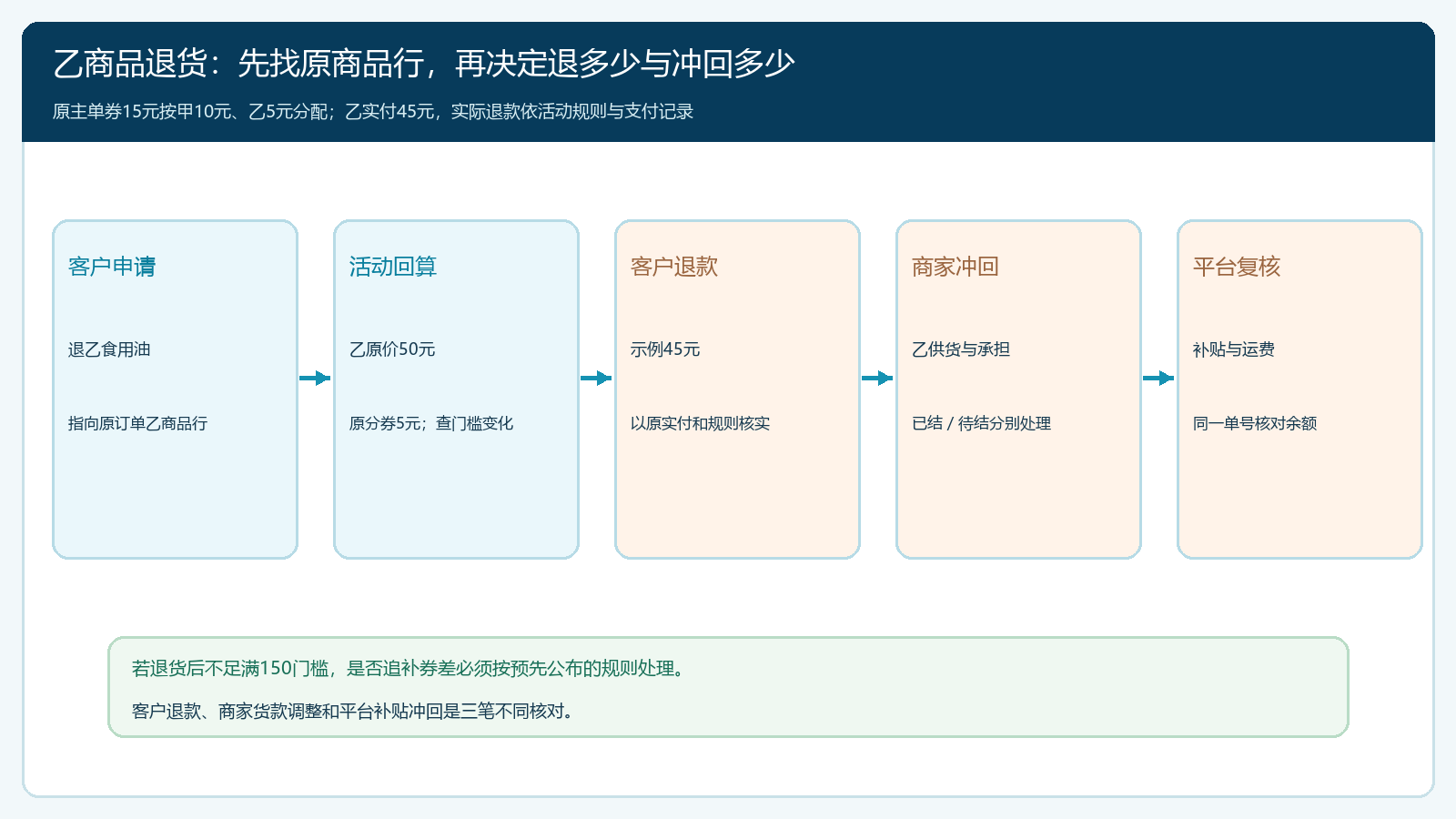The image size is (1456, 819).
Task: Click the text "已结 / 待结分别处理"
Action: coord(982,423)
